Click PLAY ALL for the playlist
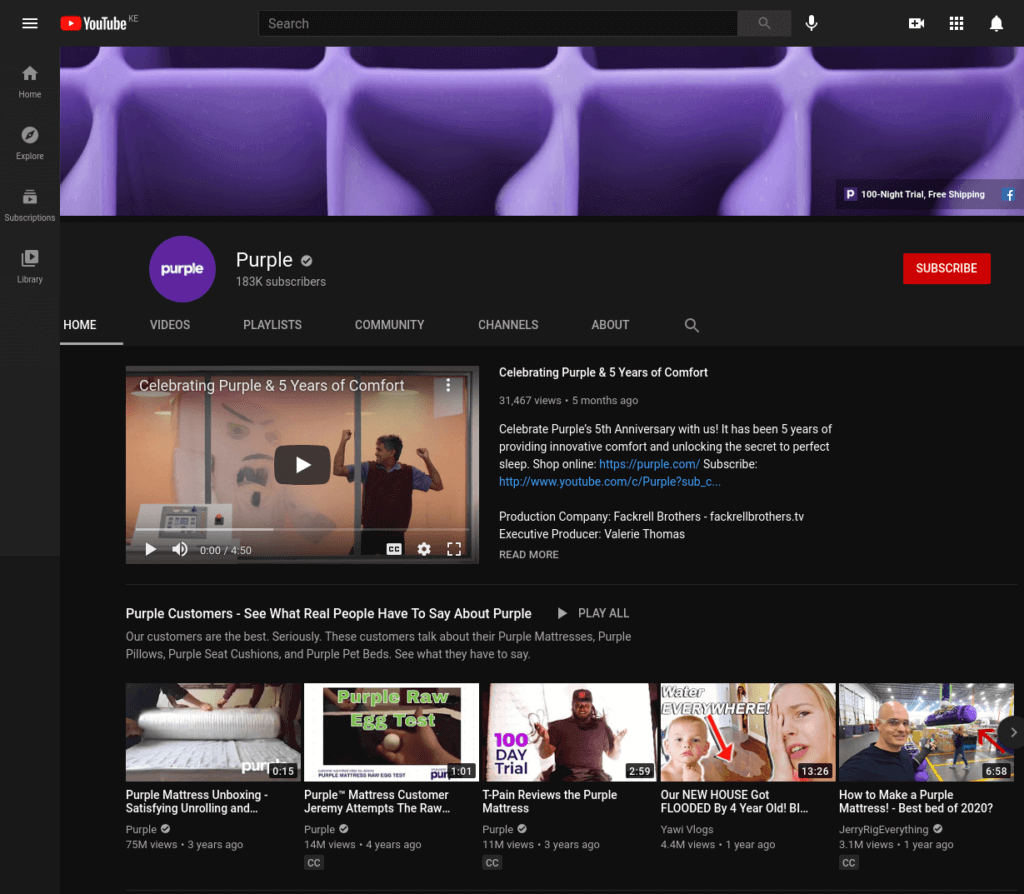 tap(593, 613)
